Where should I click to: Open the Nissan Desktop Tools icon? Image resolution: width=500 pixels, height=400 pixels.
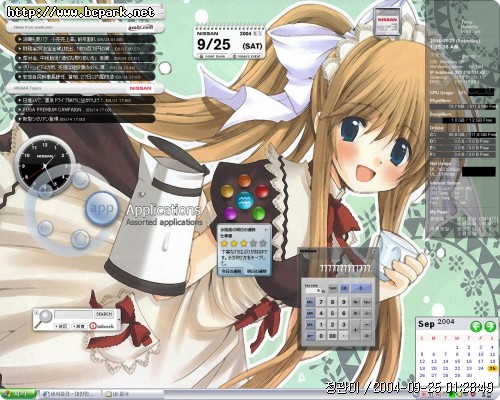click(x=386, y=22)
